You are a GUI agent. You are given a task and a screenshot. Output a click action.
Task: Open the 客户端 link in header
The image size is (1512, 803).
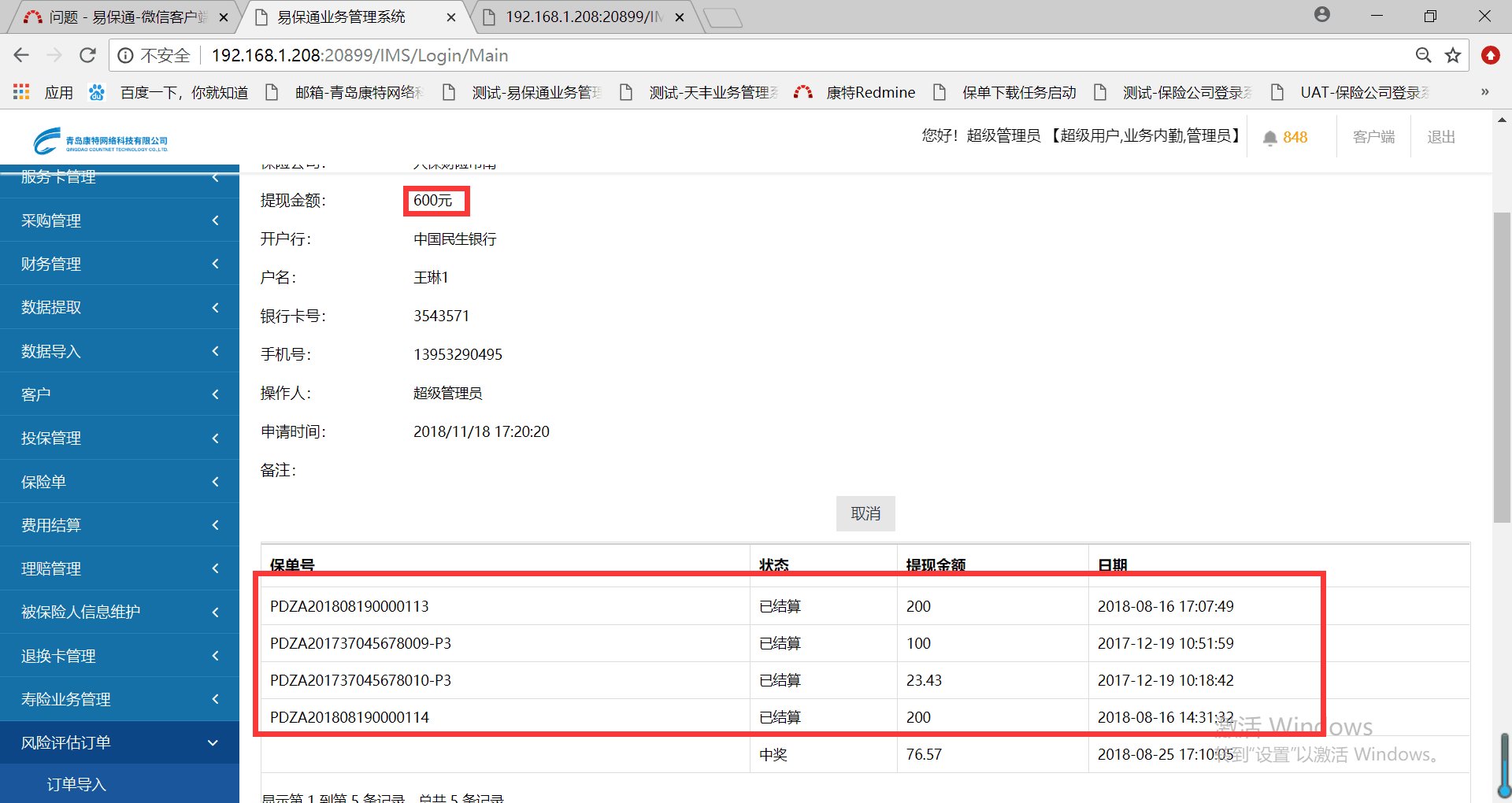click(1373, 137)
